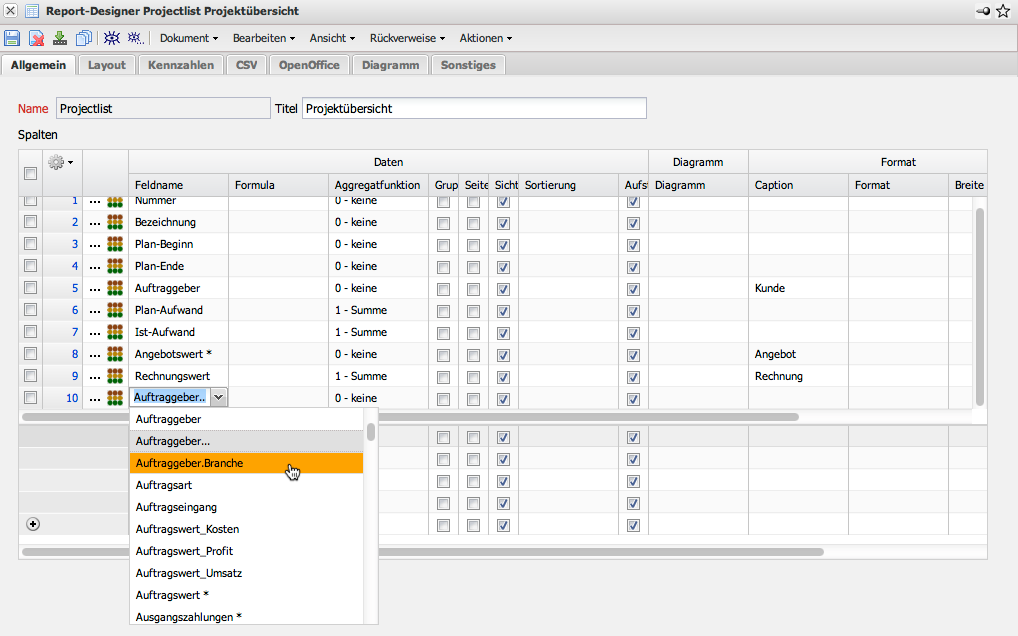Tick the selection checkbox for row 3

(30, 244)
